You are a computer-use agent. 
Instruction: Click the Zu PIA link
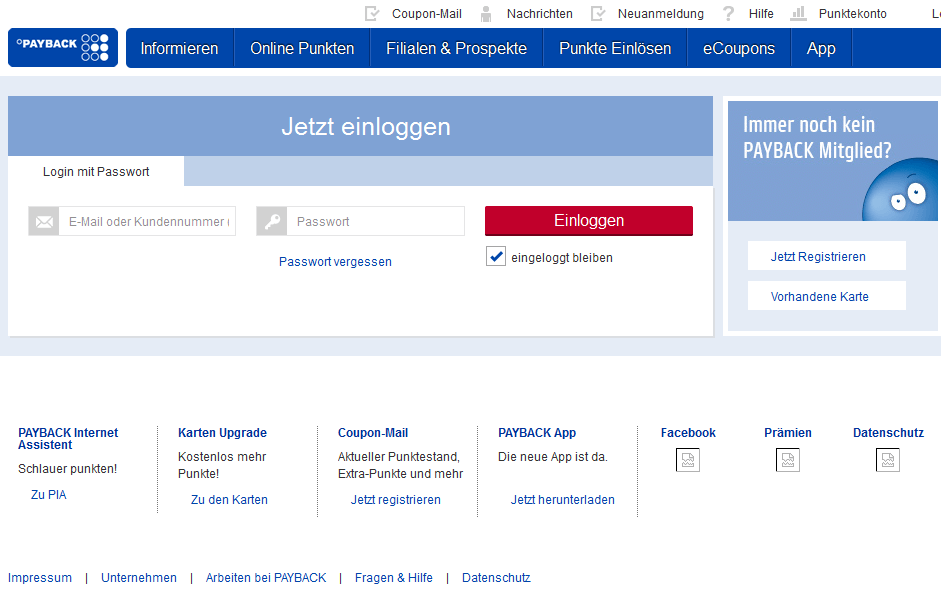point(49,495)
